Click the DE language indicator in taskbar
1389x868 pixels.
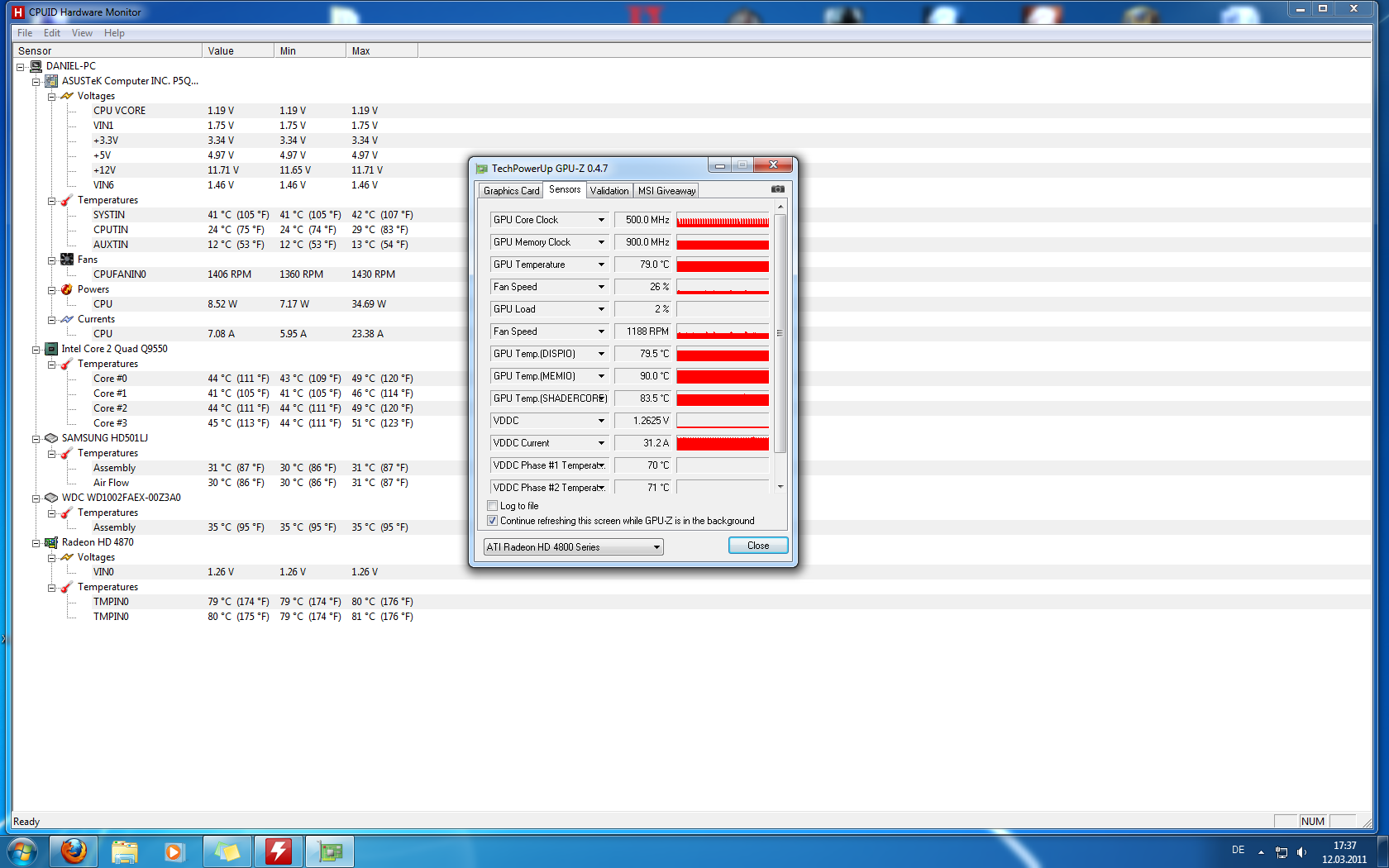point(1238,850)
